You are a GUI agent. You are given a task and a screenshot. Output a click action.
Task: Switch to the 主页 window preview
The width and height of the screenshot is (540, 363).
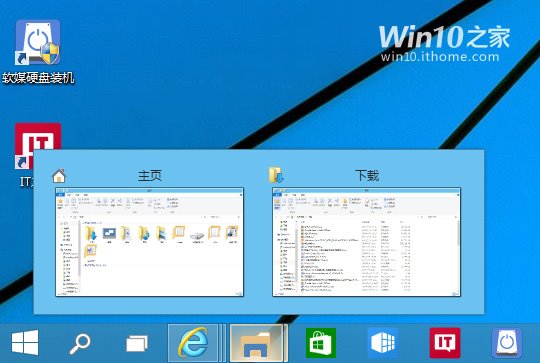pyautogui.click(x=149, y=242)
